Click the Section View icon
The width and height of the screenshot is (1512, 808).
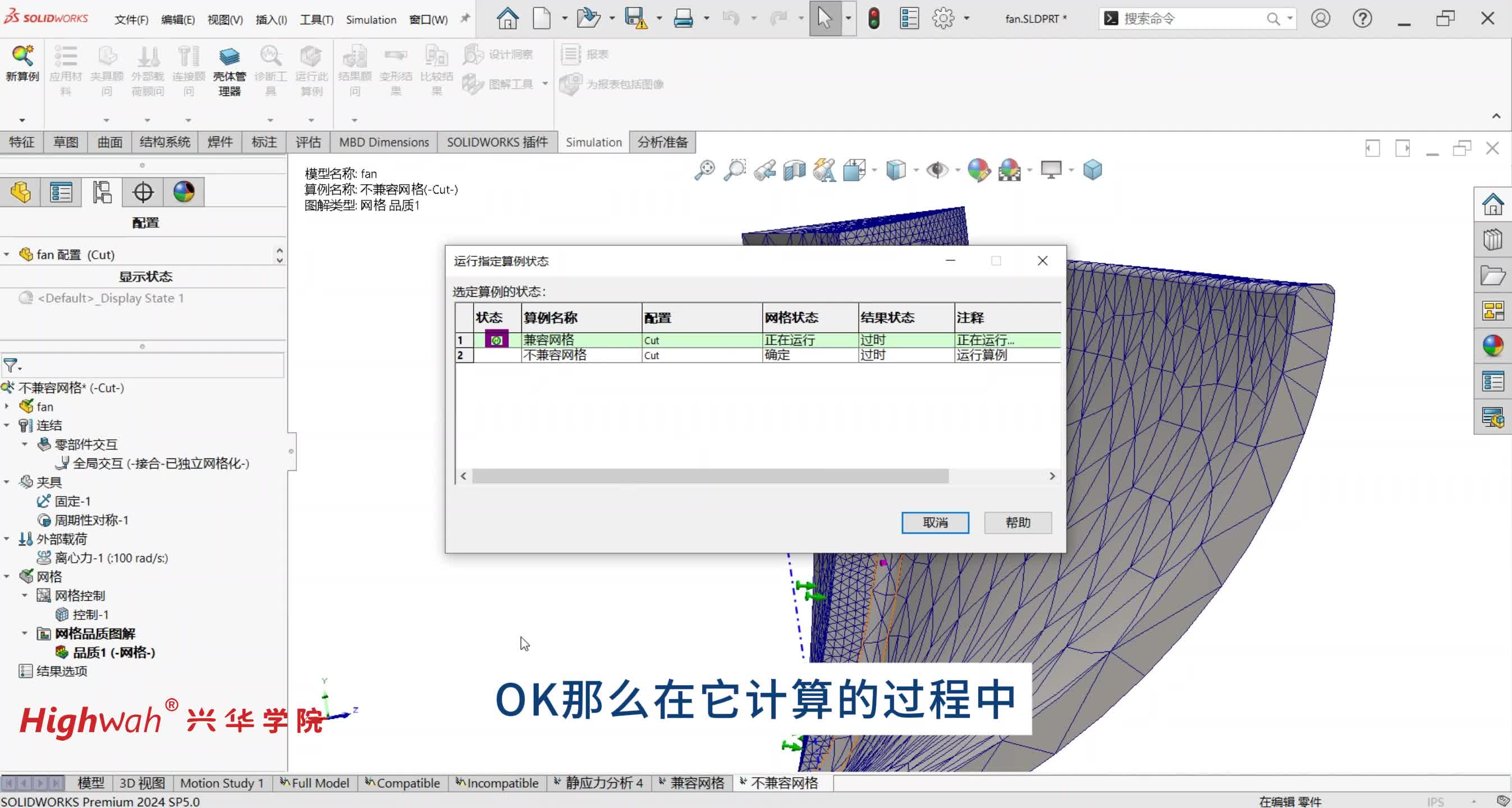[794, 170]
